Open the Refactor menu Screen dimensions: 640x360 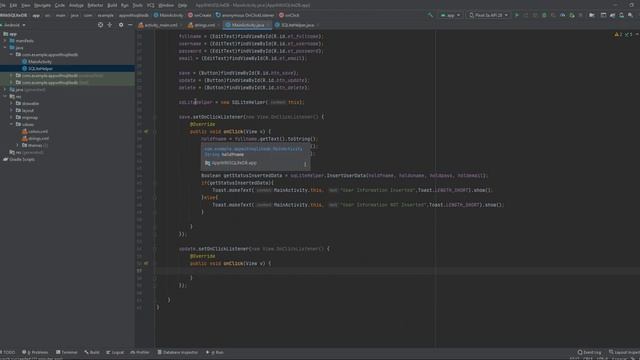coord(95,5)
